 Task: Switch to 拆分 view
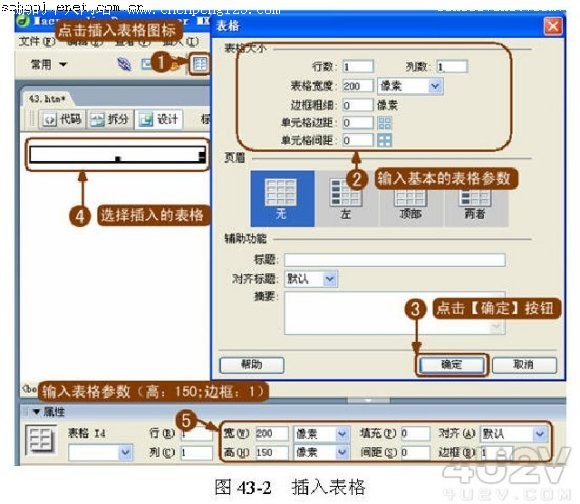coord(110,119)
